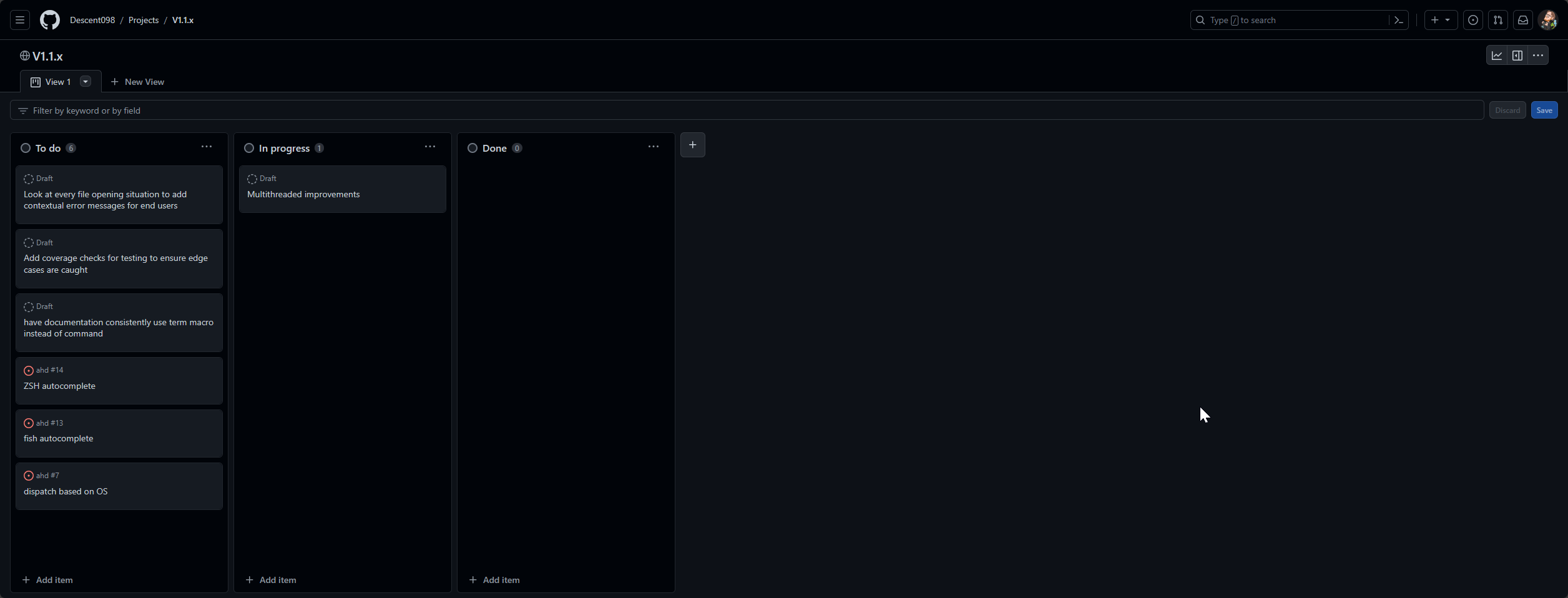Click the Done column status circle
Screen dimensions: 1568x598
(473, 148)
